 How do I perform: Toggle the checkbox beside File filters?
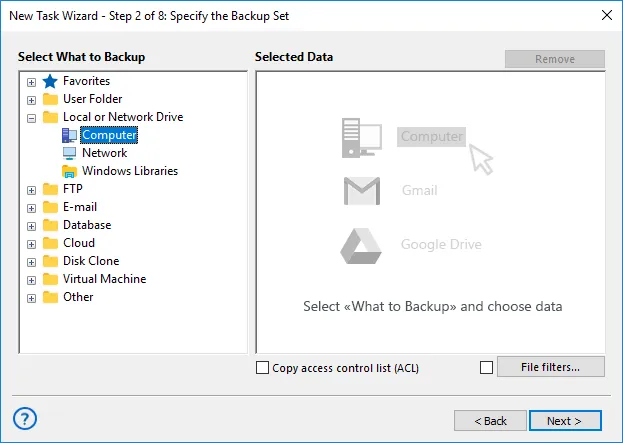[x=487, y=368]
